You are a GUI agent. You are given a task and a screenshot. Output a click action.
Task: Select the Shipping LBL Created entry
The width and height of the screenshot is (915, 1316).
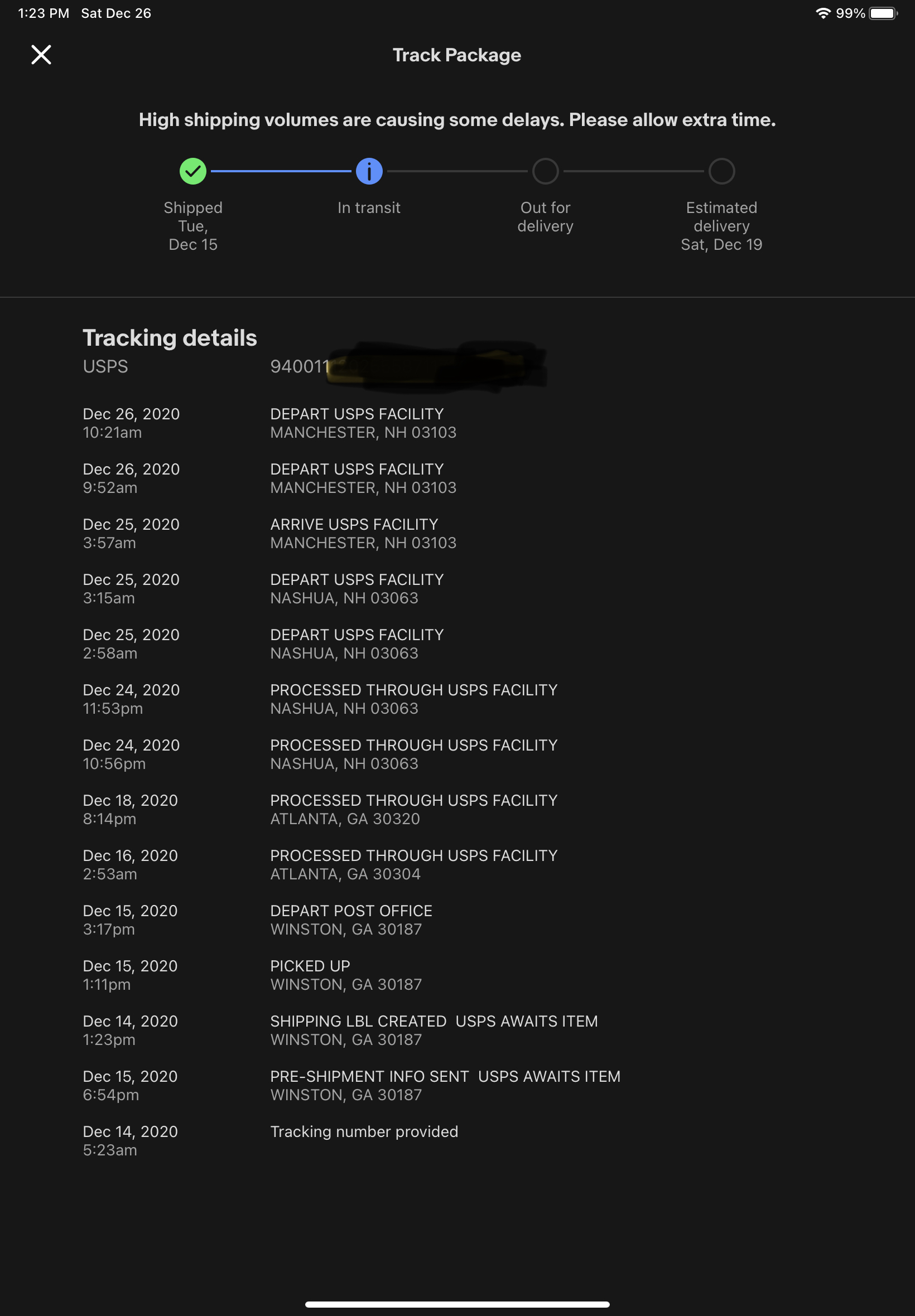[x=434, y=1030]
